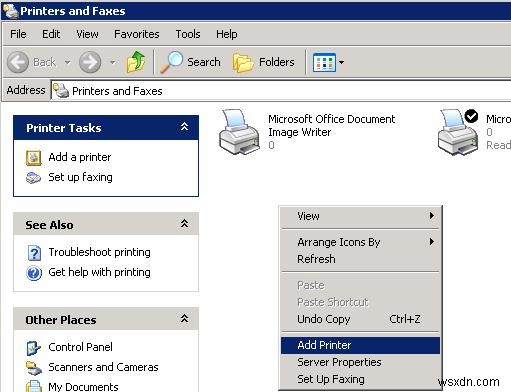Open the Views dropdown arrow
Screen dimensions: 511x392
[341, 62]
